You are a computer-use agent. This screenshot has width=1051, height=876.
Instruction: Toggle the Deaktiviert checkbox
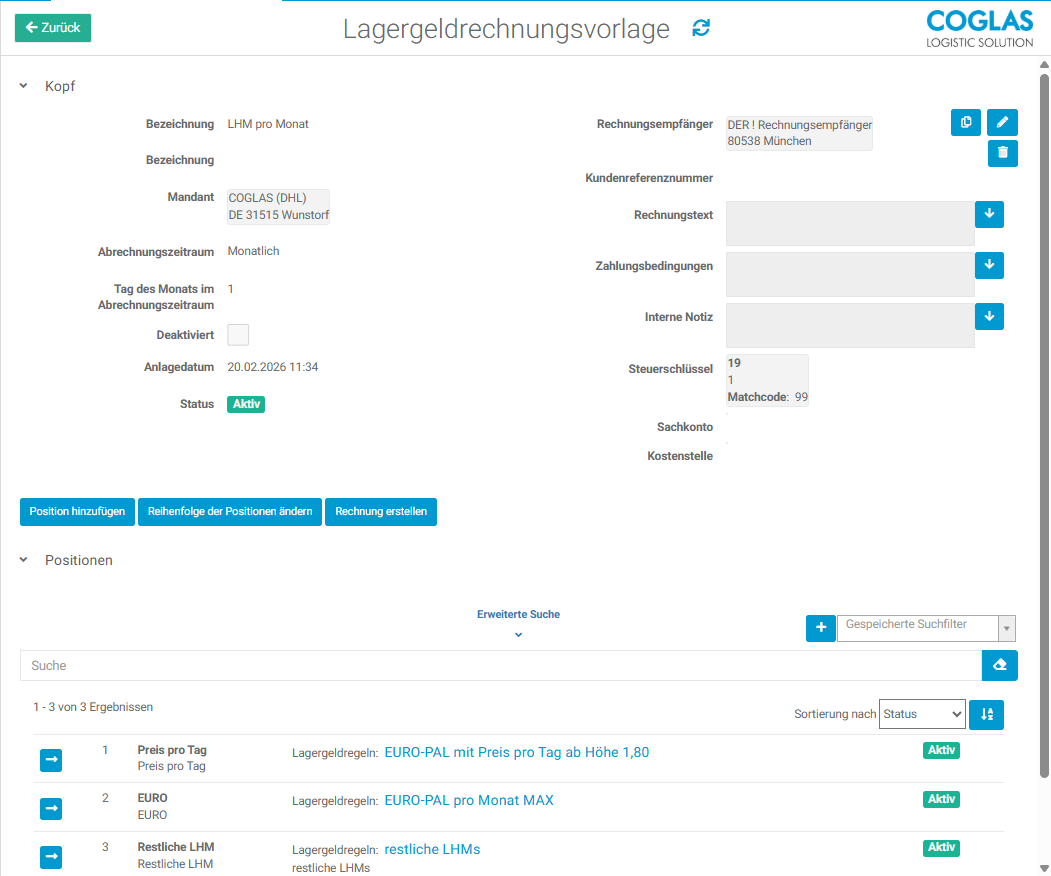[x=238, y=335]
